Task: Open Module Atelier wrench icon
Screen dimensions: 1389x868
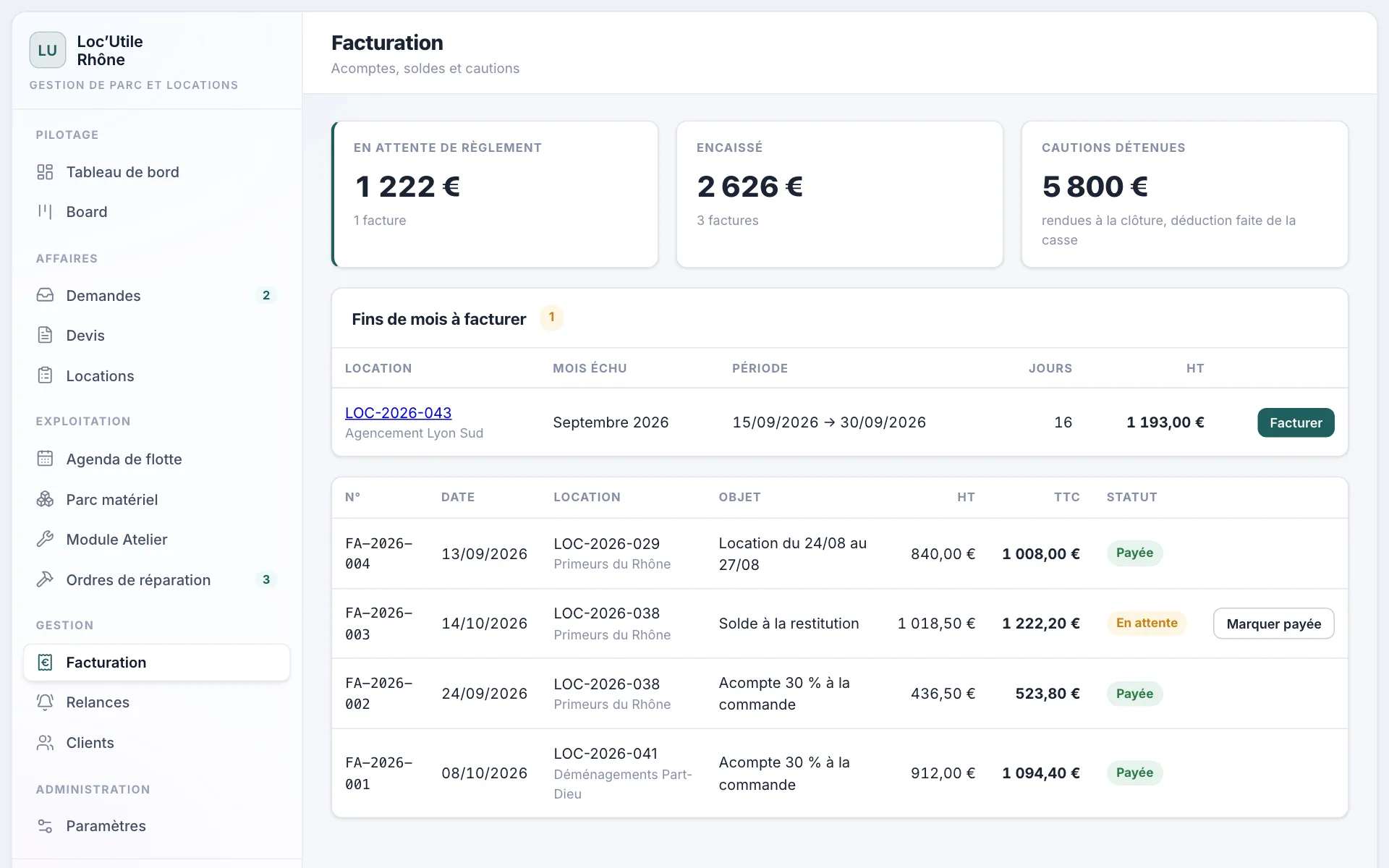Action: (x=45, y=539)
